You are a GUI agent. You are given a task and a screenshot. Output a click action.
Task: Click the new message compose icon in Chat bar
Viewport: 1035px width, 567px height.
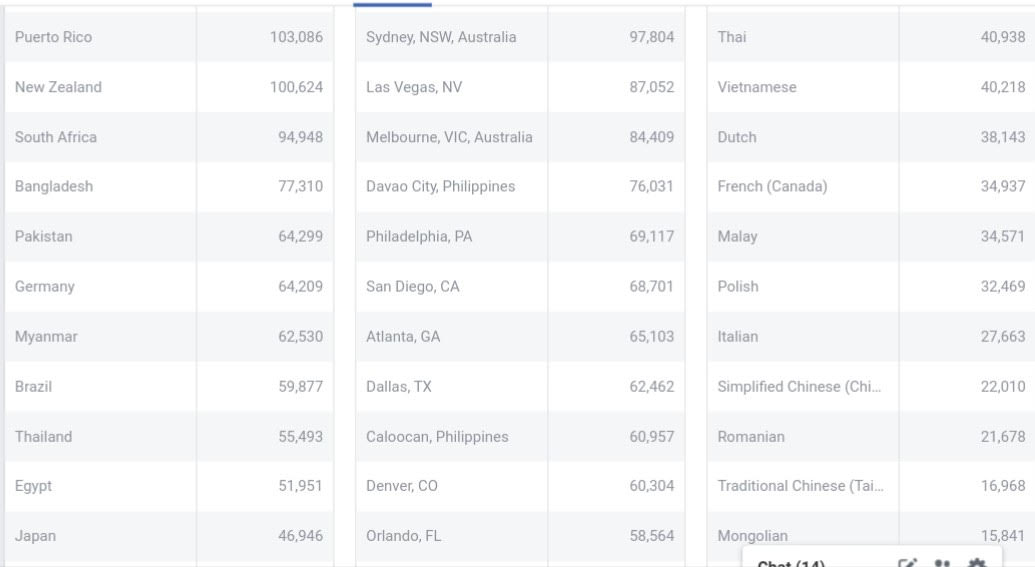click(x=907, y=563)
